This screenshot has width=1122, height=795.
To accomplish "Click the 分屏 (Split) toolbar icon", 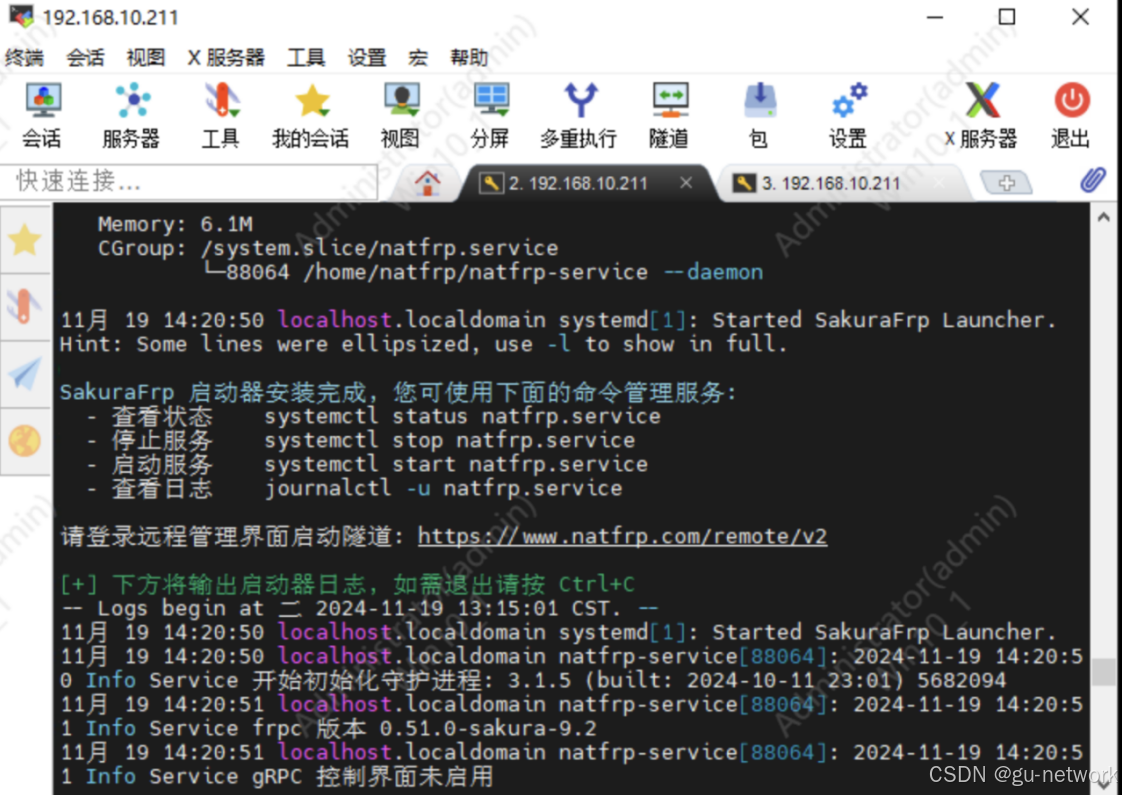I will [x=491, y=116].
